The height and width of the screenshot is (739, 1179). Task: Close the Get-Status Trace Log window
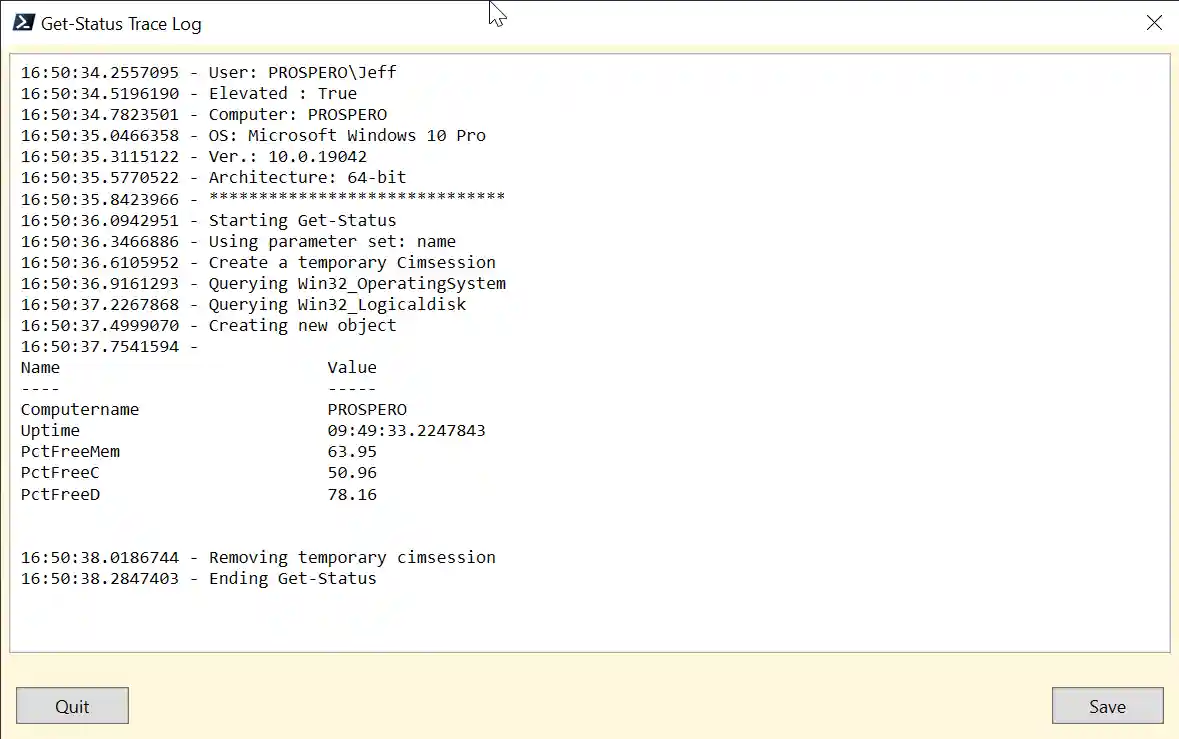(1154, 23)
